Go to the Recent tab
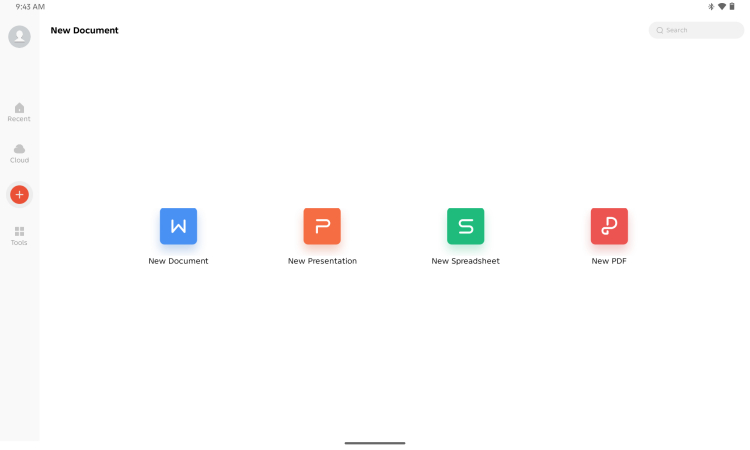Viewport: 750px width, 450px height. coord(19,112)
